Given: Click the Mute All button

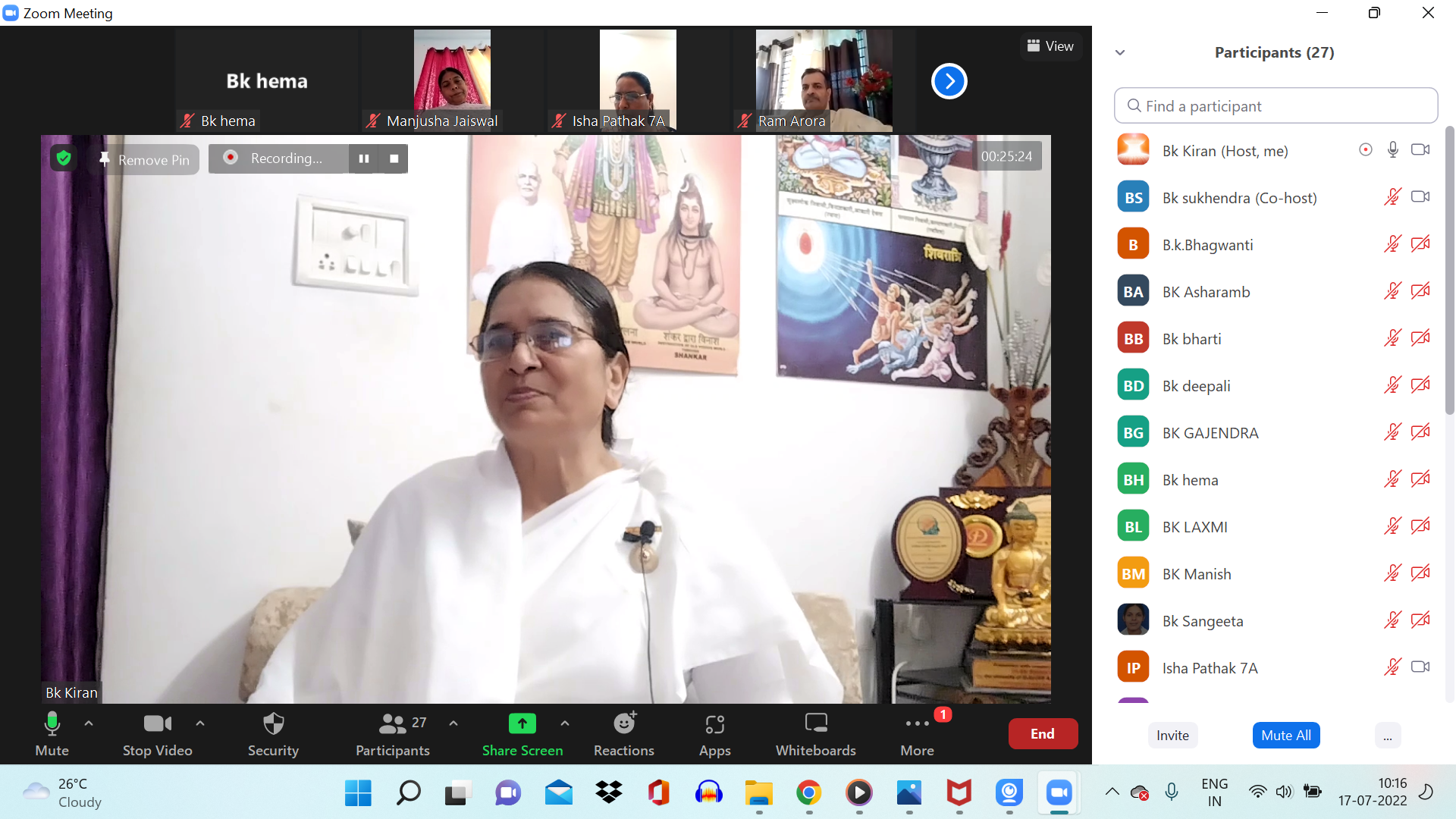Looking at the screenshot, I should click(1286, 735).
